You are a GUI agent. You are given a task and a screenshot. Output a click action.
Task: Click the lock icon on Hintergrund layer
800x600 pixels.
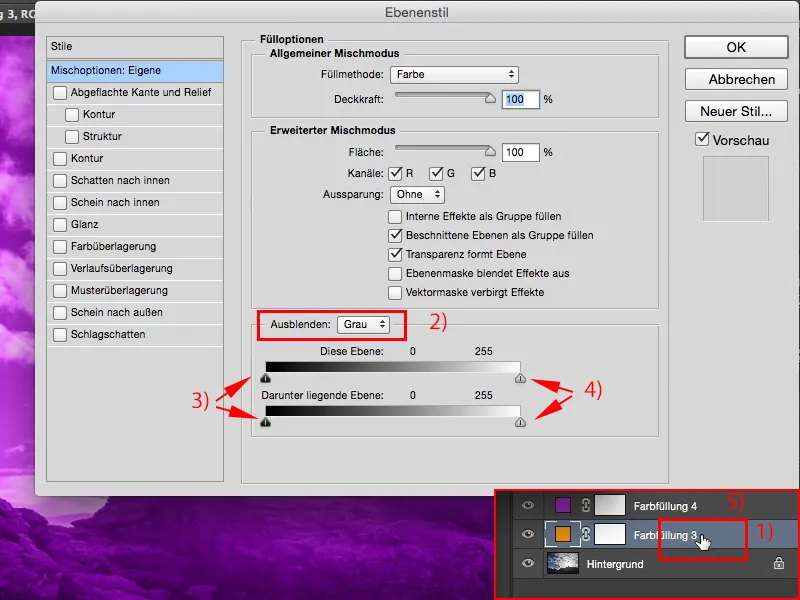[x=778, y=563]
